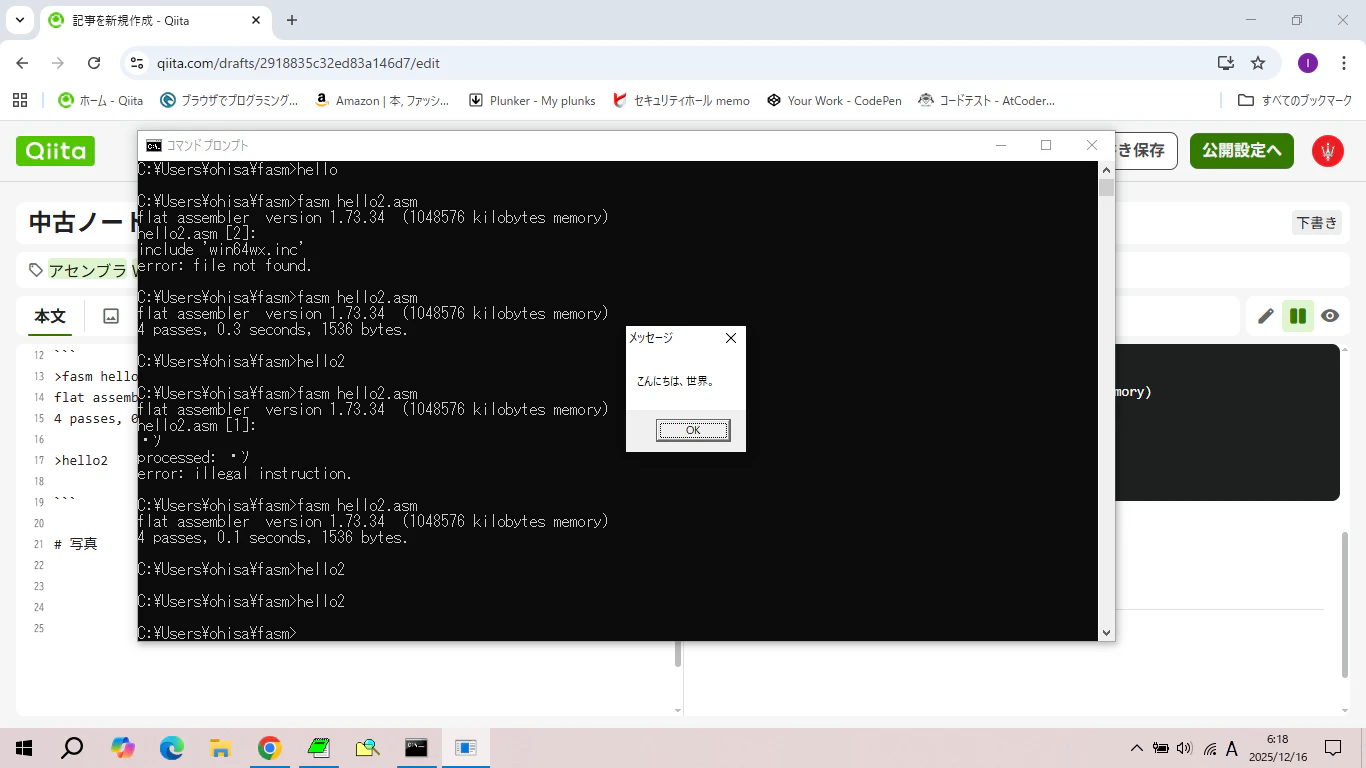Open the notification center icon

click(x=1333, y=748)
